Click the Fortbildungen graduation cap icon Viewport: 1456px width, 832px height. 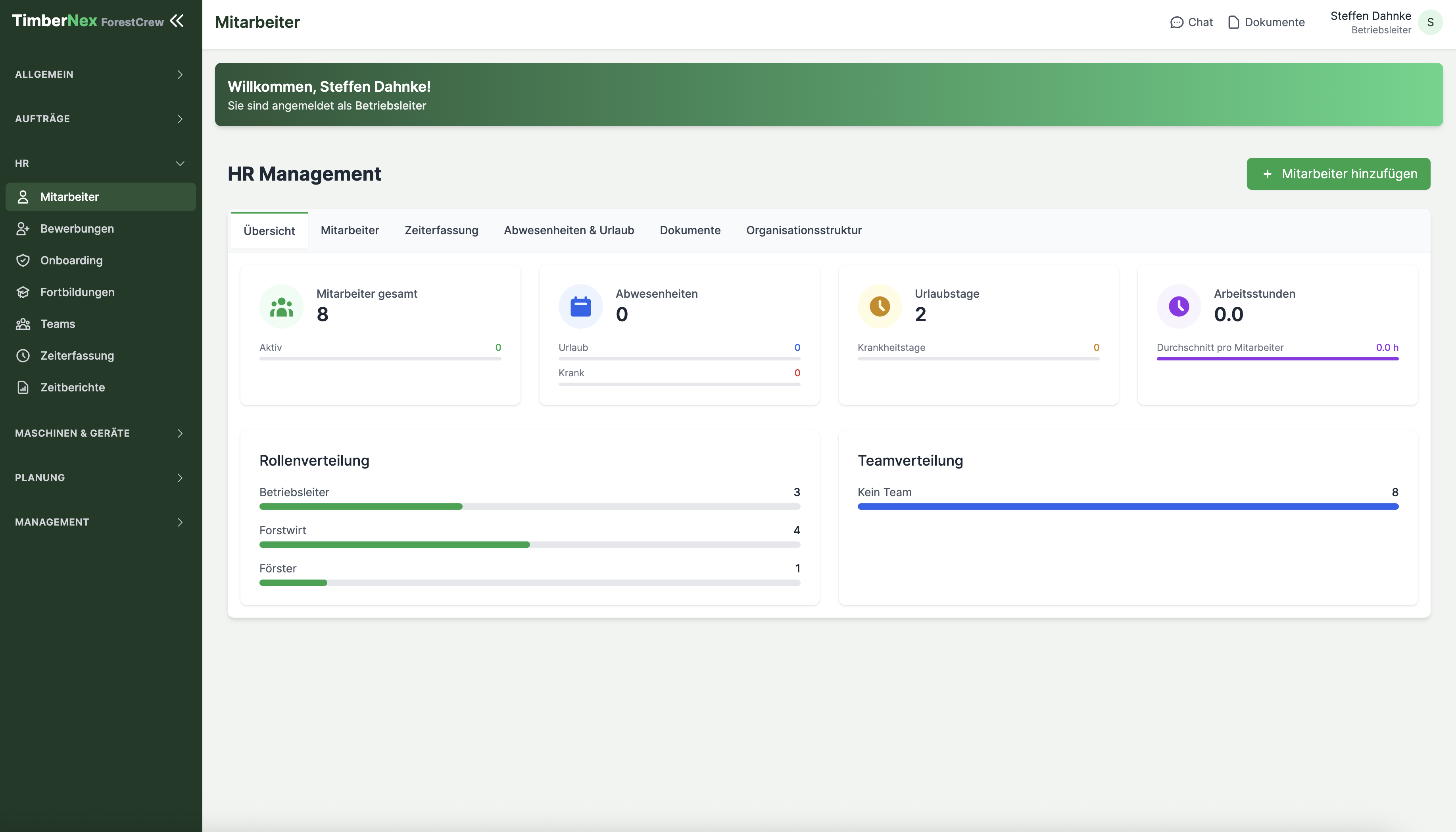pos(23,292)
